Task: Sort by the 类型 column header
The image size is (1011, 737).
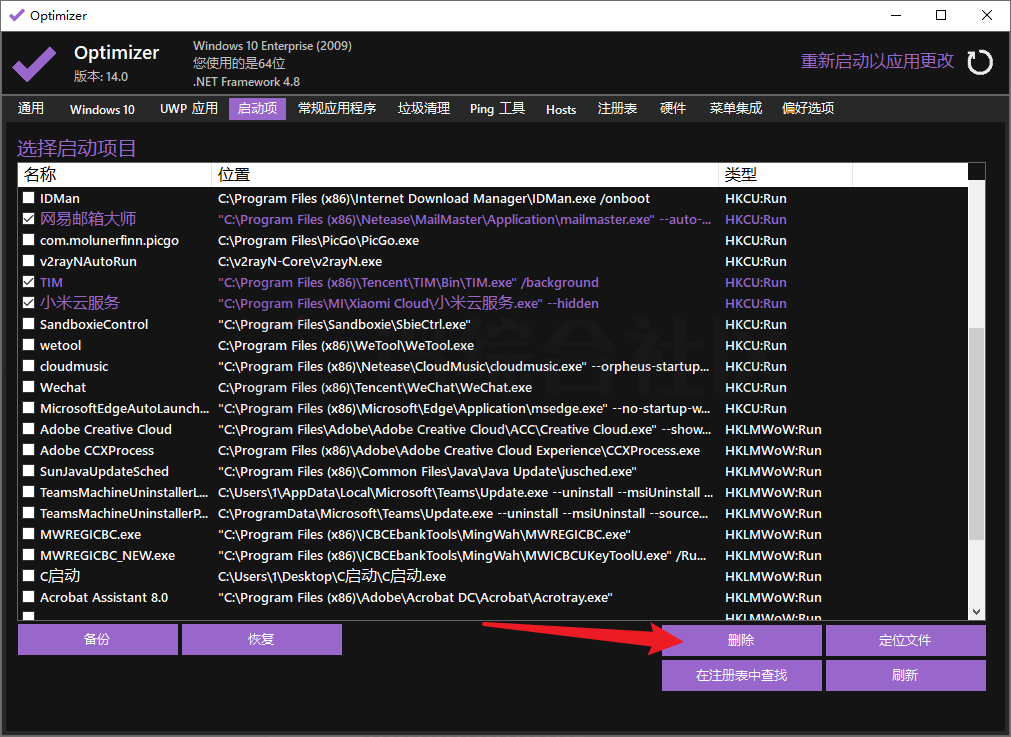Action: (x=785, y=174)
